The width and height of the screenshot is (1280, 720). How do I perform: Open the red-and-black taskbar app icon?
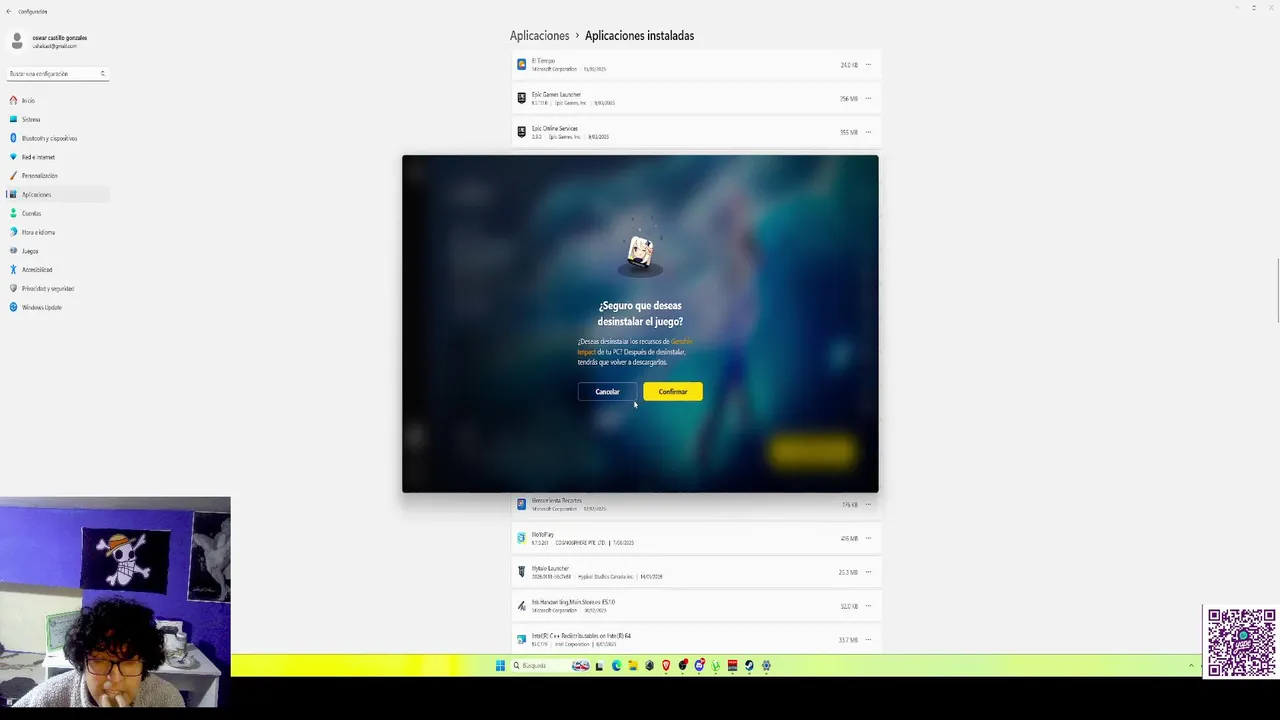click(x=732, y=665)
